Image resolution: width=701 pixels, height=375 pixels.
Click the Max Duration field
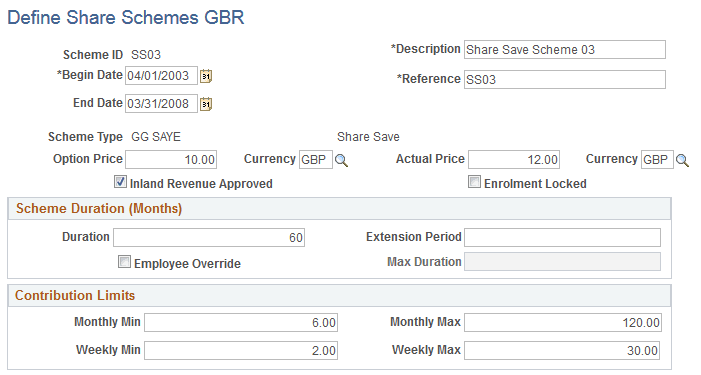(x=562, y=261)
